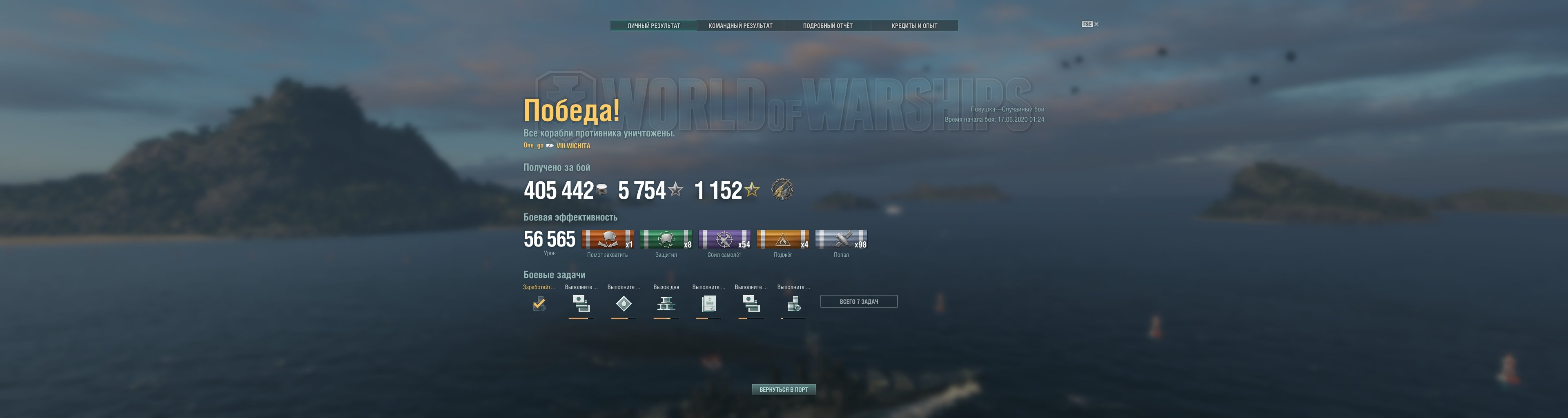Click the grey Попал shell ribbon

point(841,240)
